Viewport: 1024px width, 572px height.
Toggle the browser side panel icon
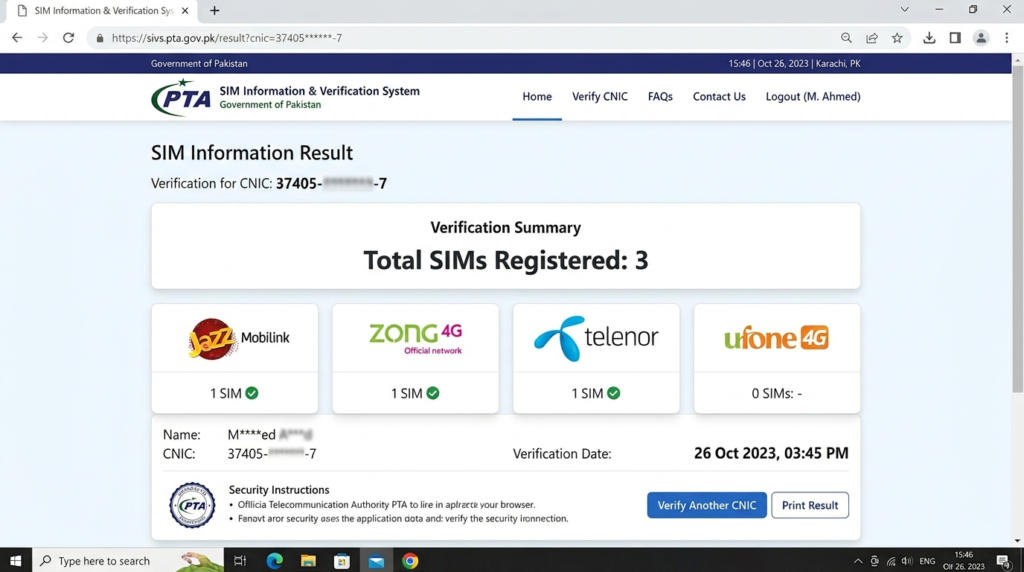955,38
